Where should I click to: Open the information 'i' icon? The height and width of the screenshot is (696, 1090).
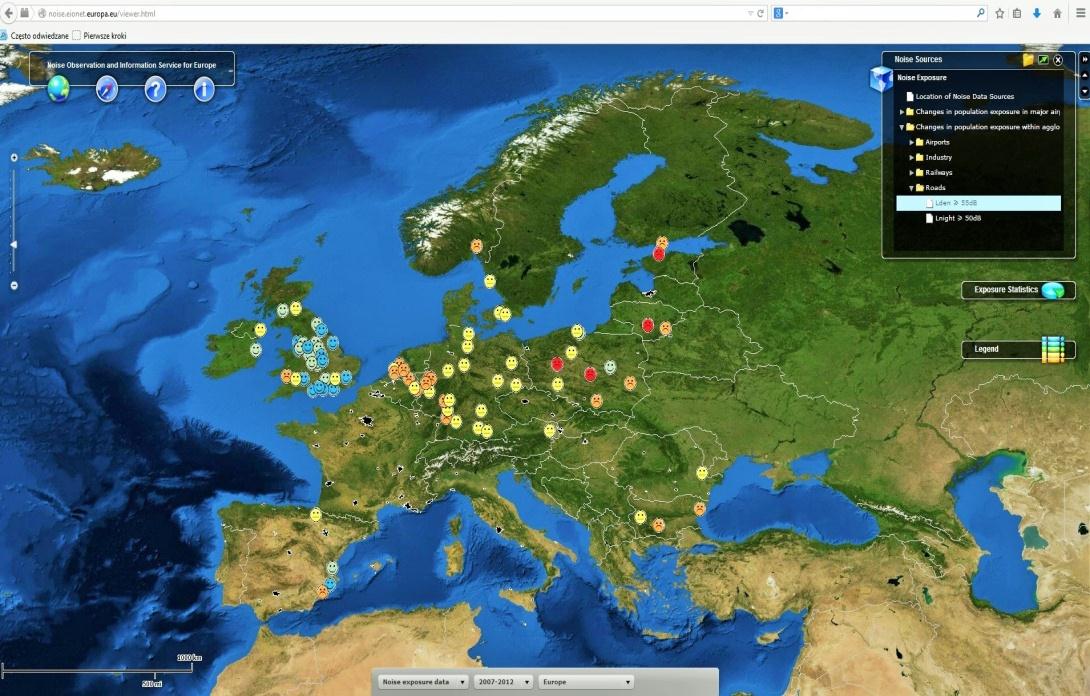click(204, 89)
